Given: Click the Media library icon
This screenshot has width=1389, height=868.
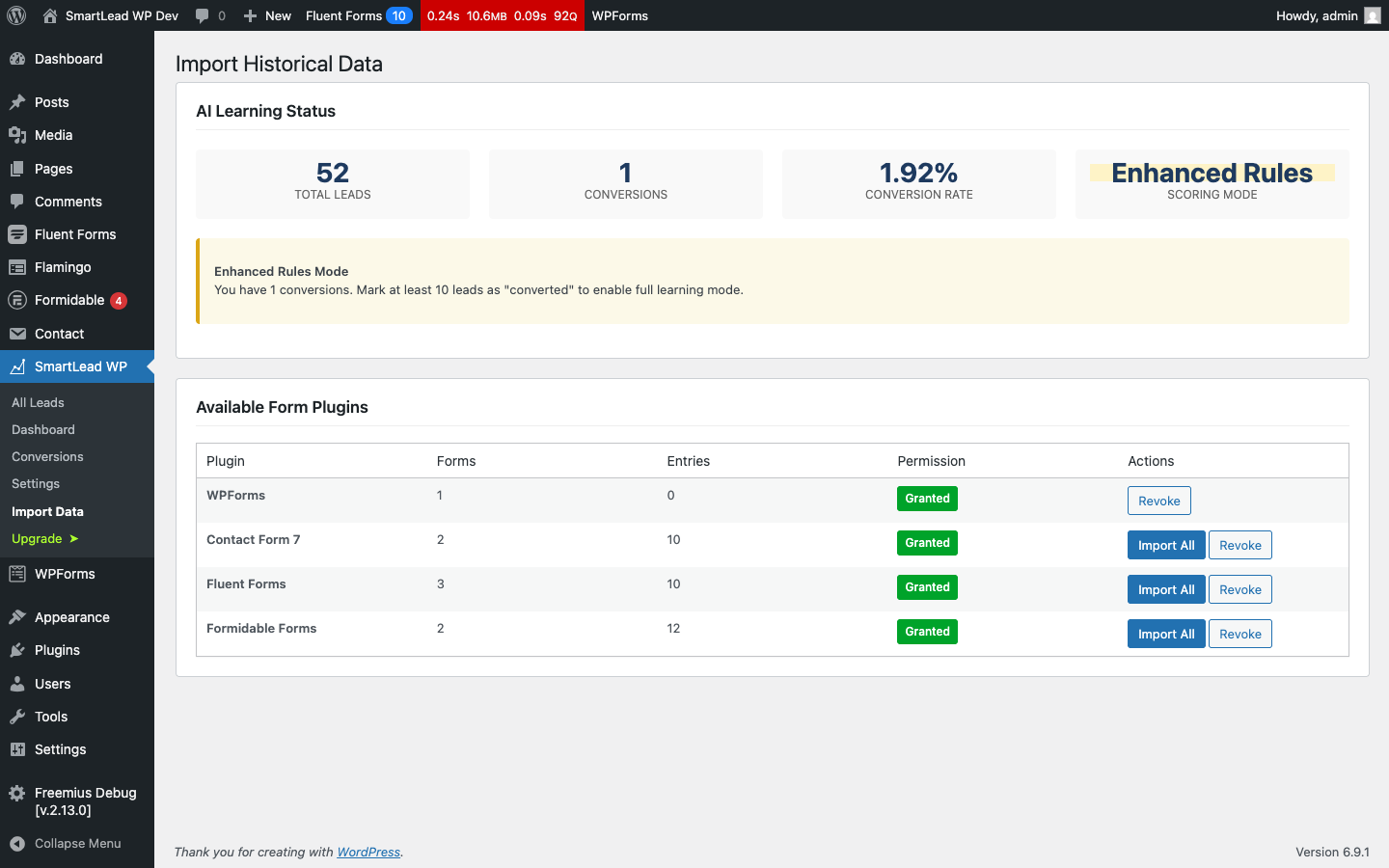Looking at the screenshot, I should (x=19, y=135).
